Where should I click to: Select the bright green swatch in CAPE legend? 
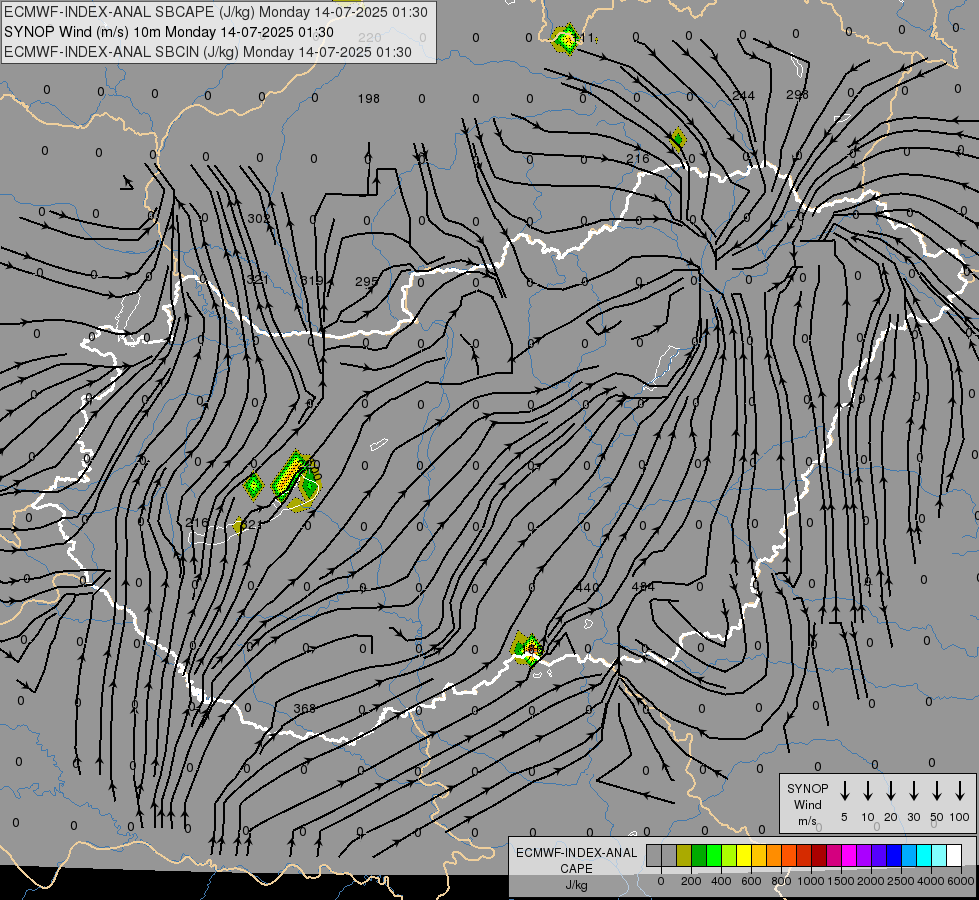tap(714, 856)
